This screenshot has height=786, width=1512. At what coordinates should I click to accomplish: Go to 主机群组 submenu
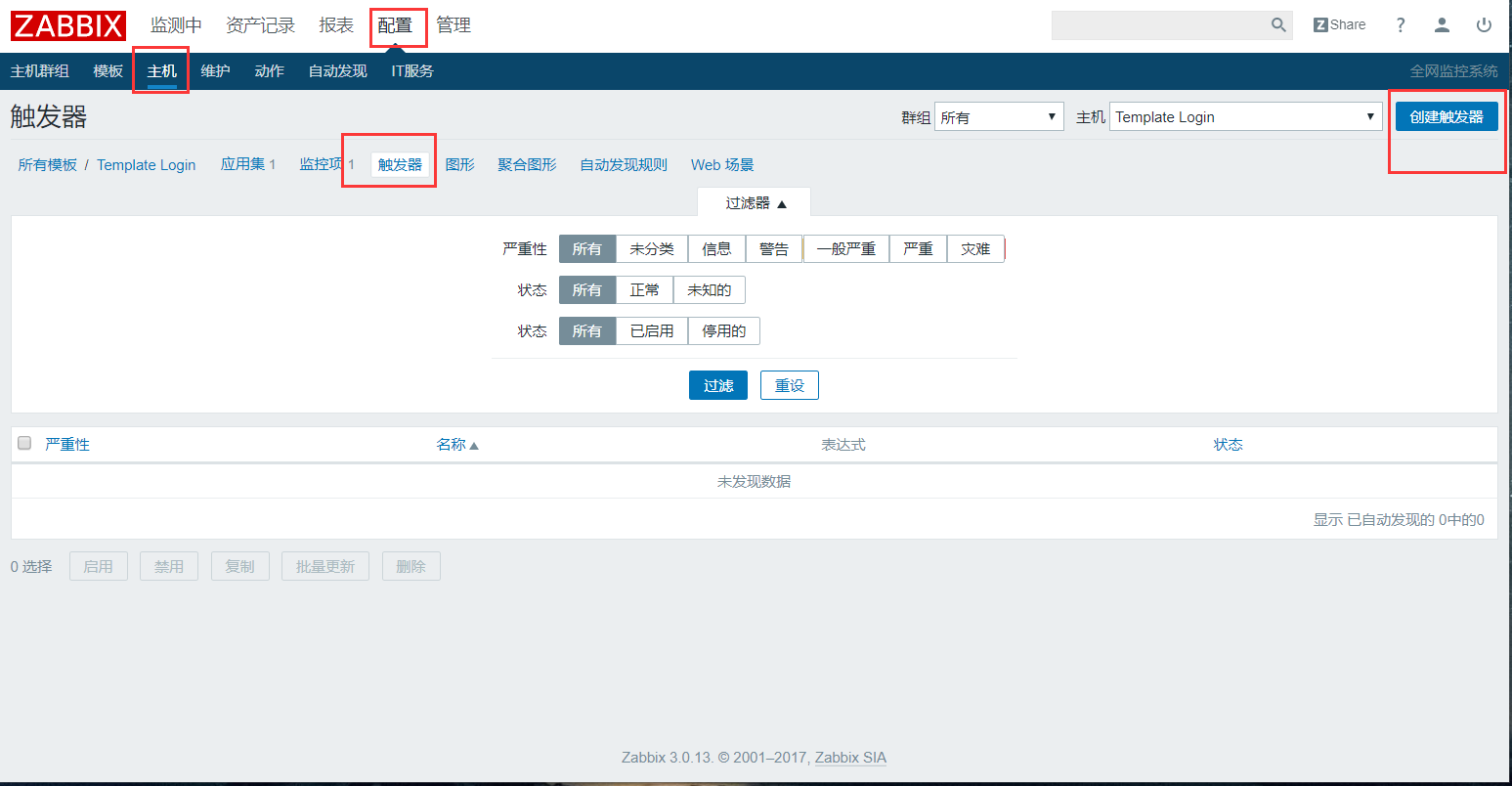pyautogui.click(x=40, y=71)
